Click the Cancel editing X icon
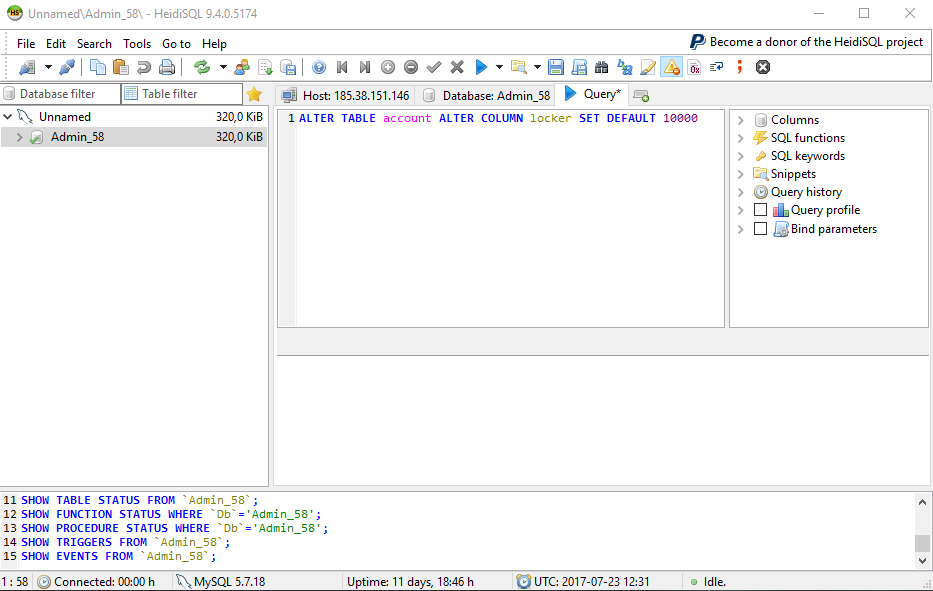Screen dimensions: 933x591 coord(457,67)
